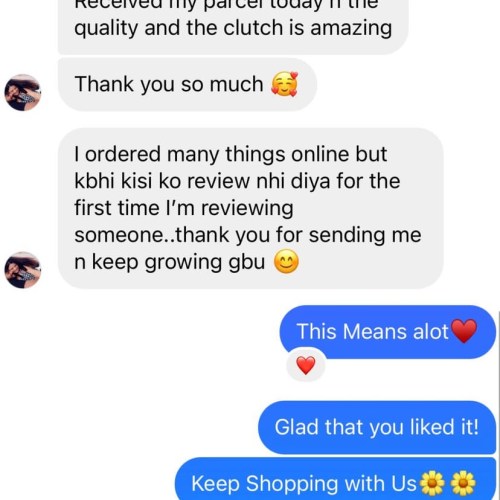Click the chat scrollbar on the right edge
The image size is (500, 500).
[499, 405]
